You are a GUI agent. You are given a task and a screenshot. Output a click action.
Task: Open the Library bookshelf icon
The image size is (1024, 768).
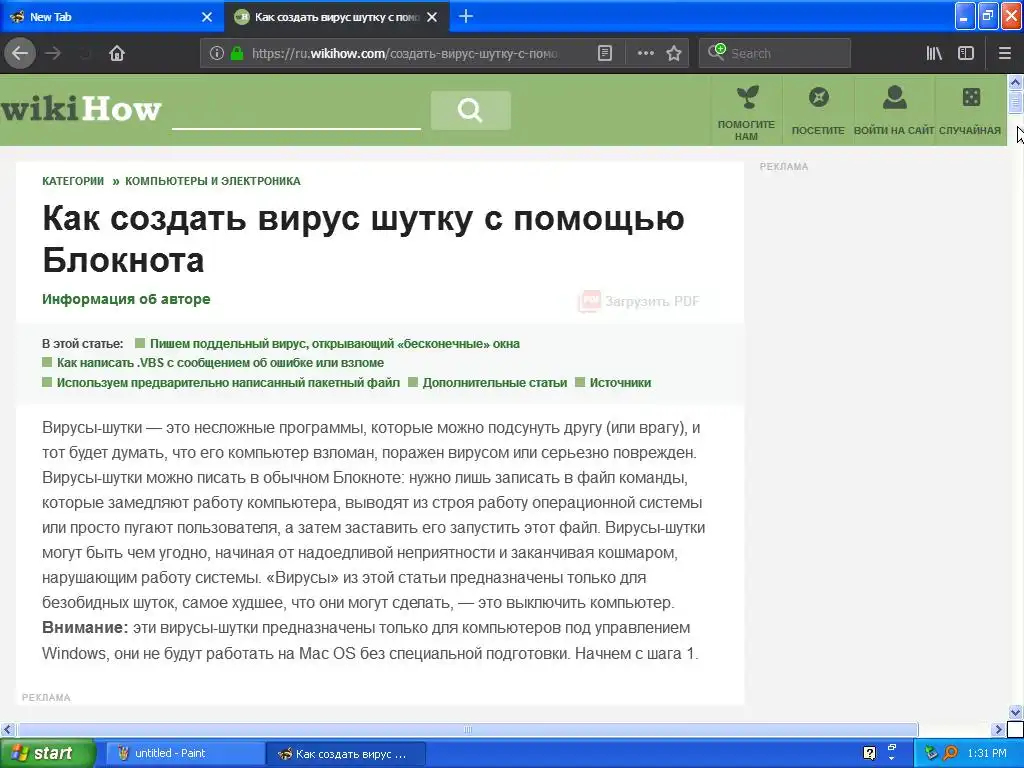pos(934,53)
